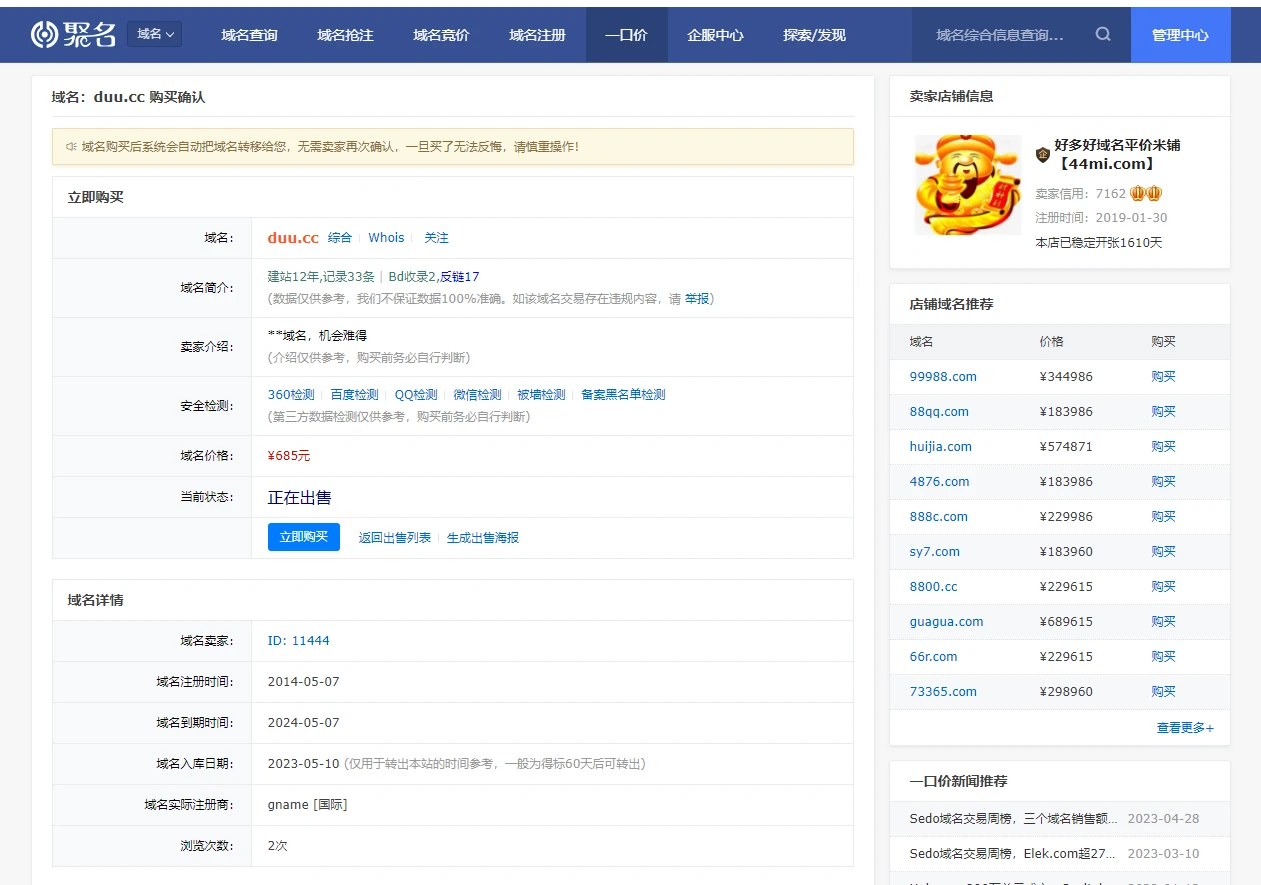The image size is (1261, 885).
Task: Click the 生成出售海报 link
Action: pos(483,538)
